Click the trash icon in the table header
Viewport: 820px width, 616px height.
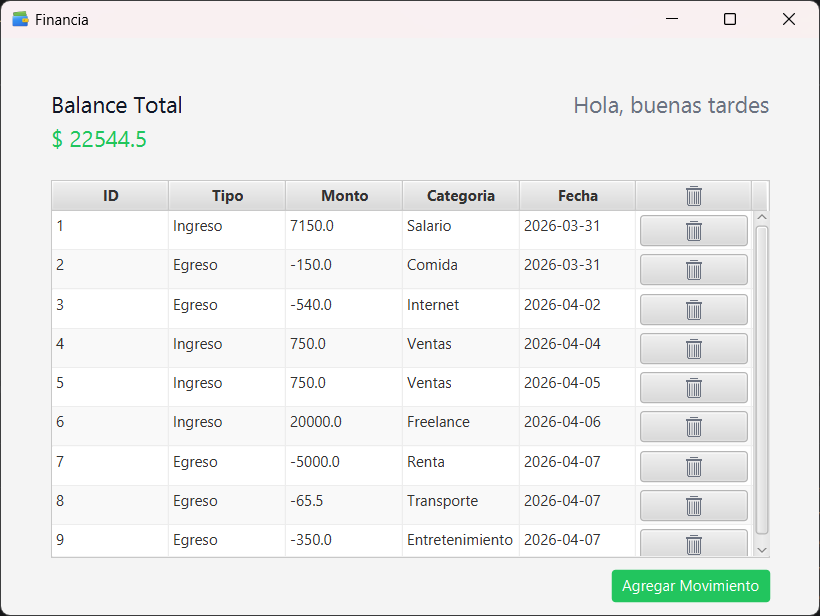[x=693, y=195]
